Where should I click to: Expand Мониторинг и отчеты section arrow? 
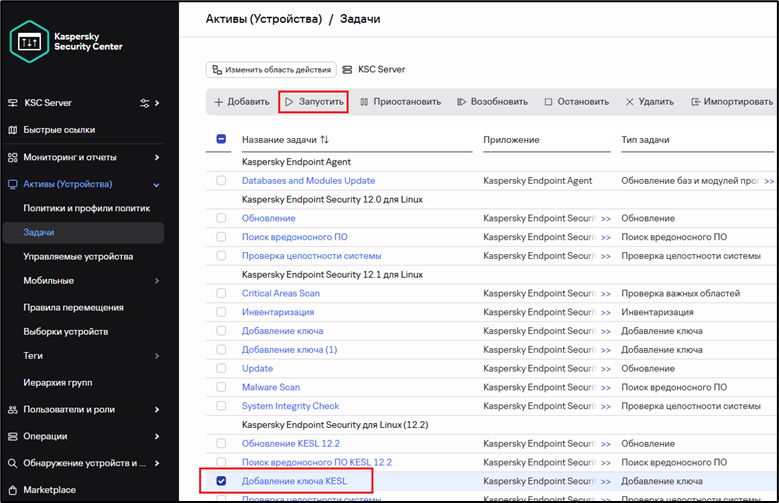[157, 158]
